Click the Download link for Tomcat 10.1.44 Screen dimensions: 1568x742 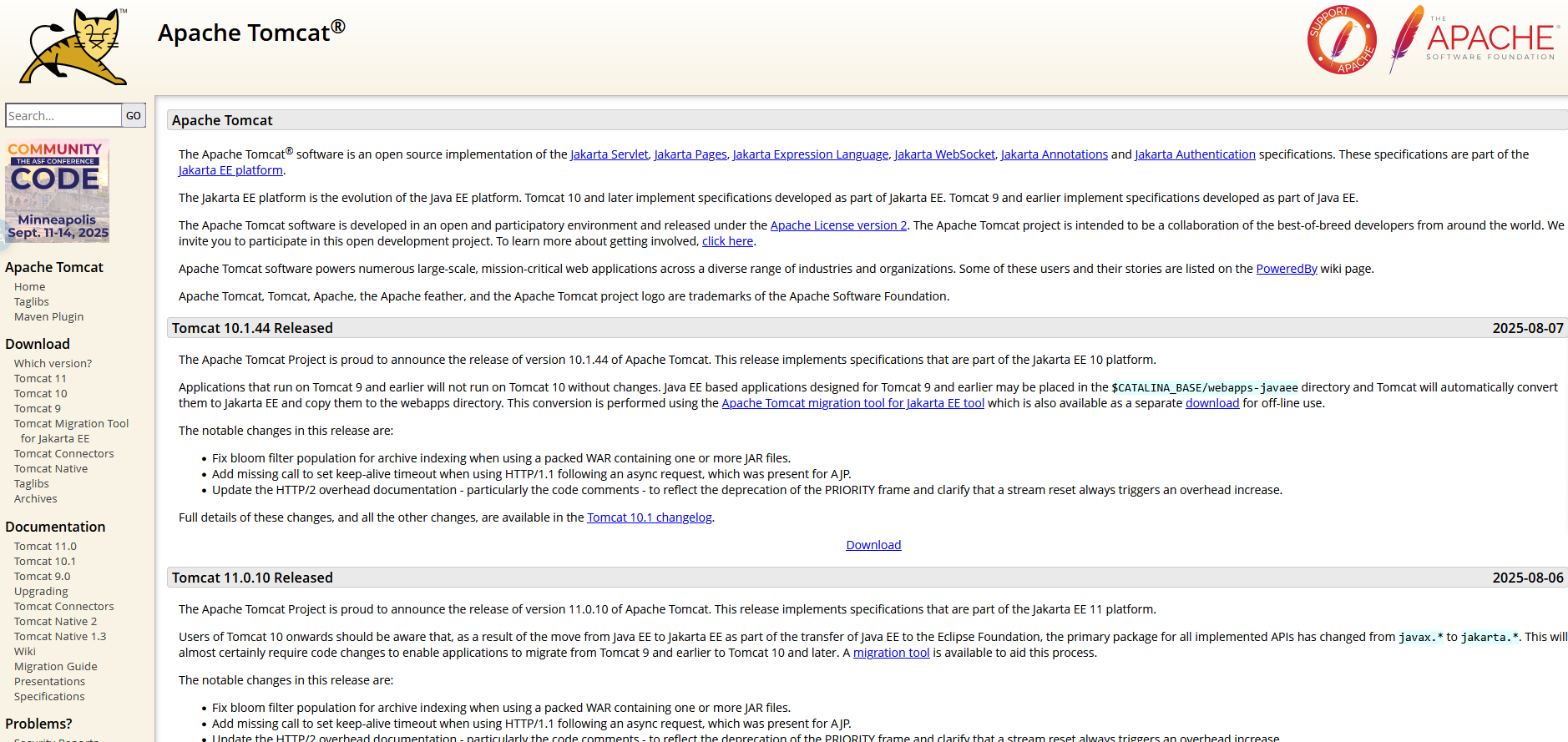pyautogui.click(x=873, y=545)
